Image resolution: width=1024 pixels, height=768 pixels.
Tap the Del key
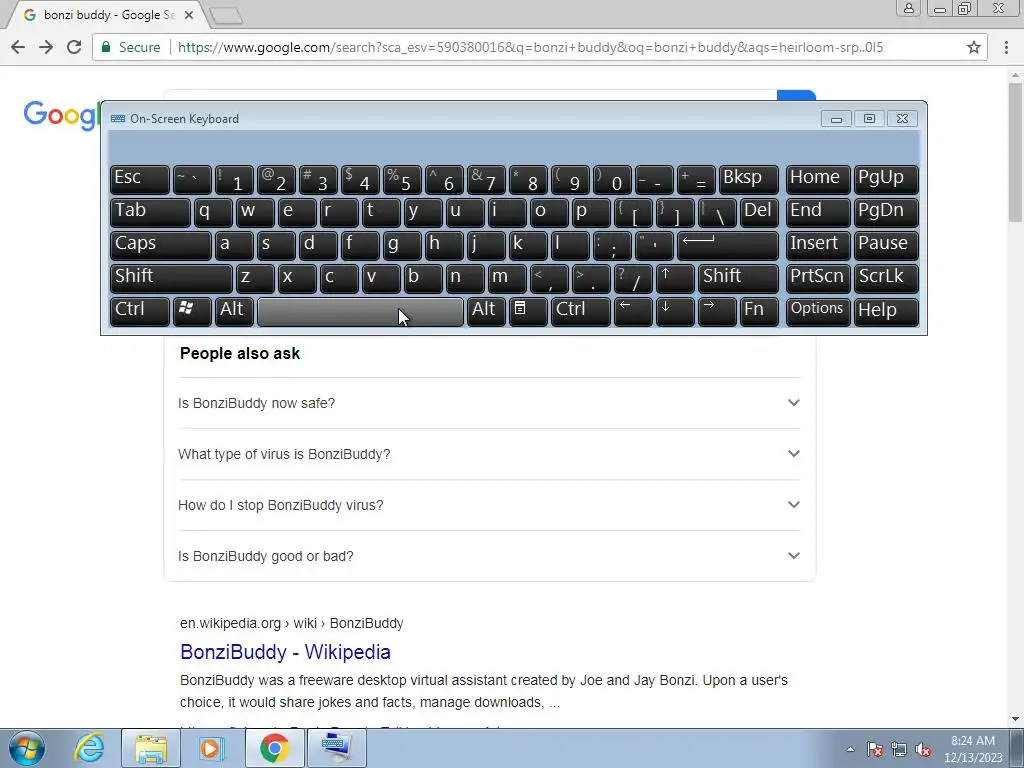759,212
